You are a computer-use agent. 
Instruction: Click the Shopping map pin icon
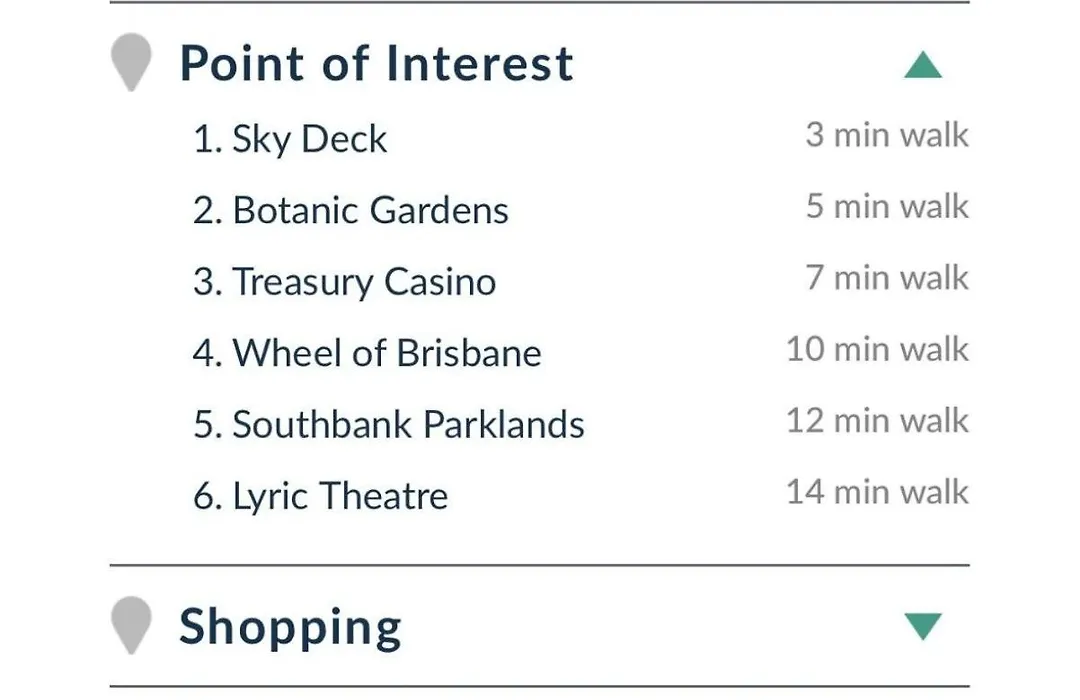131,626
